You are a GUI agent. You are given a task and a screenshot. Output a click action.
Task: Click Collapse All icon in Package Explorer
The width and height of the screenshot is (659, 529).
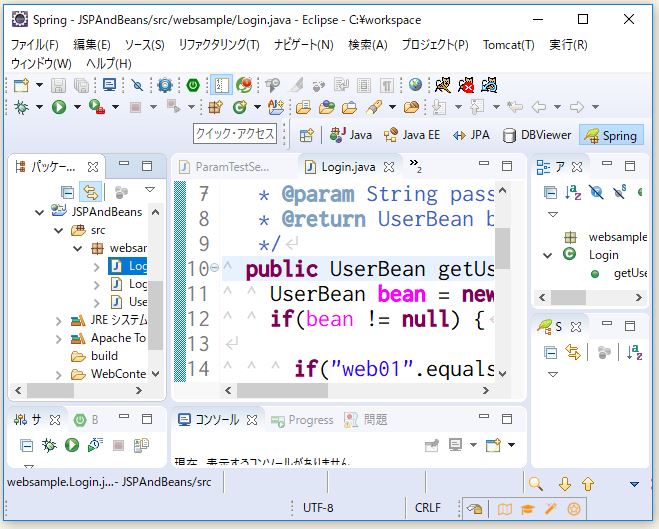click(67, 192)
